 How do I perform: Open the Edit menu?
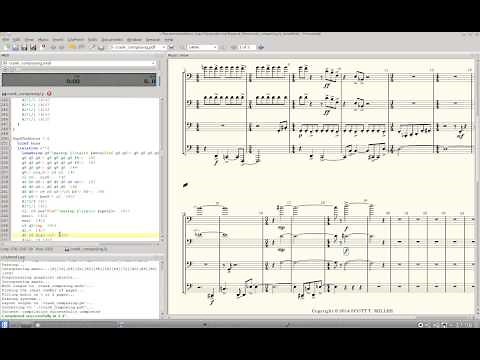click(x=17, y=40)
